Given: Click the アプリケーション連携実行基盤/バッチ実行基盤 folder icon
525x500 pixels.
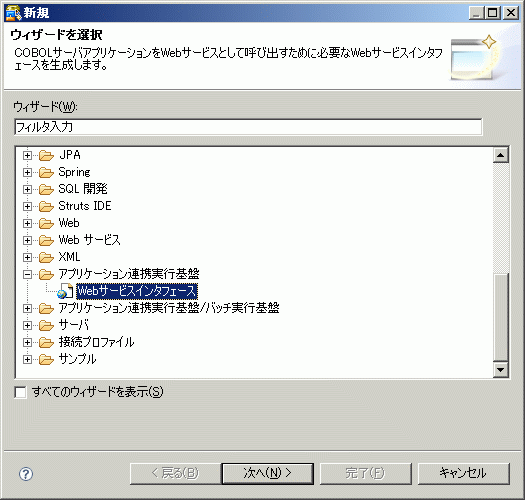Looking at the screenshot, I should [x=46, y=308].
